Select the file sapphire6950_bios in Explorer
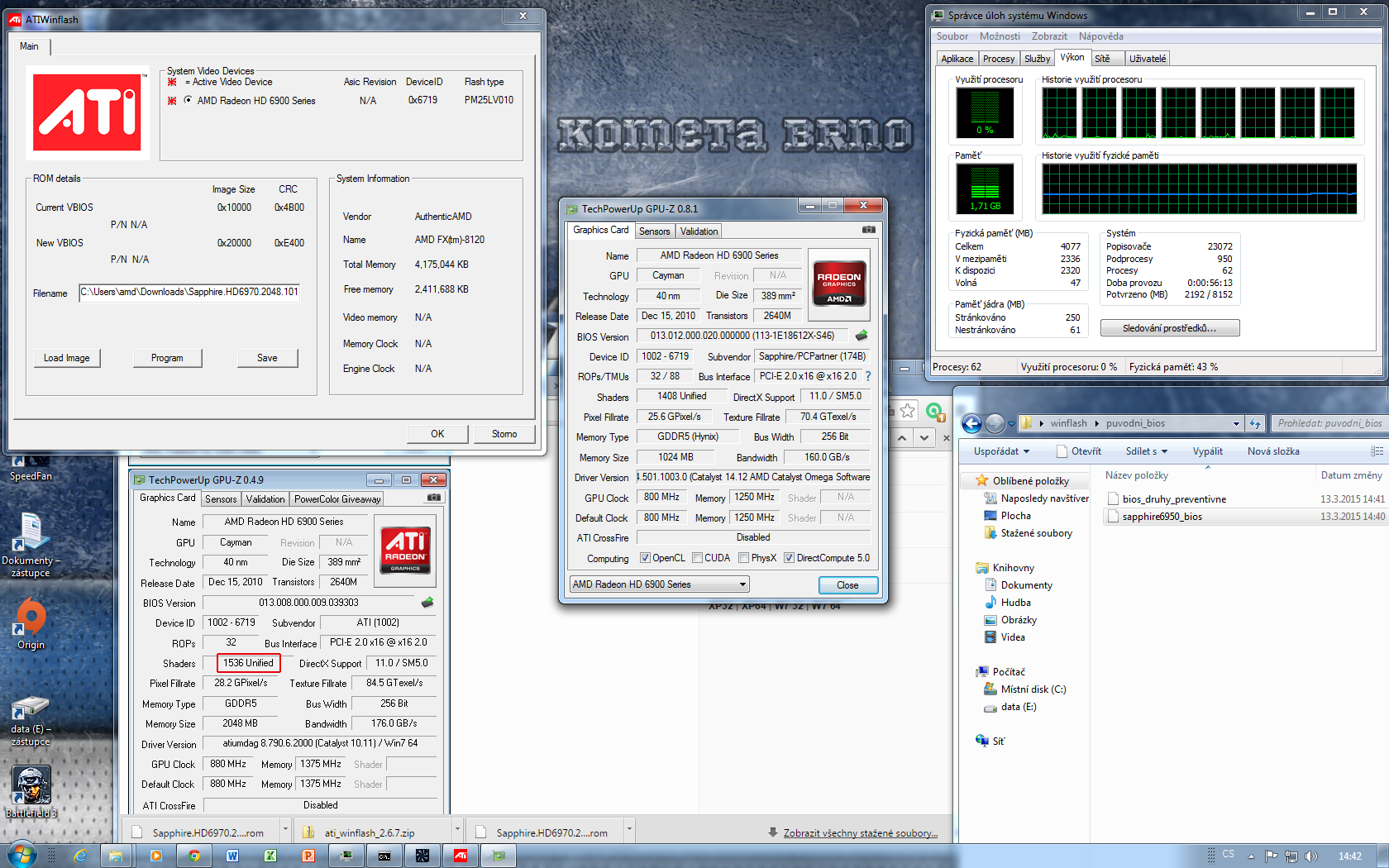1389x868 pixels. [x=1162, y=517]
